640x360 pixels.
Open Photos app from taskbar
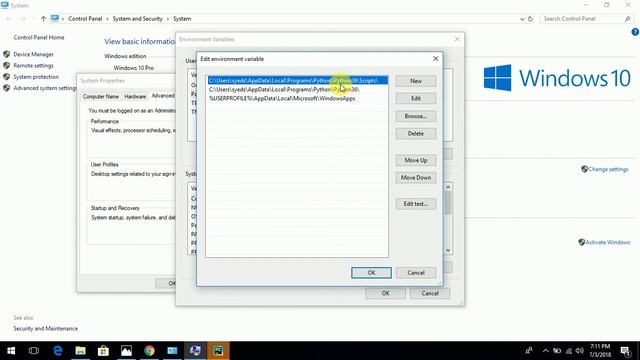click(x=126, y=351)
